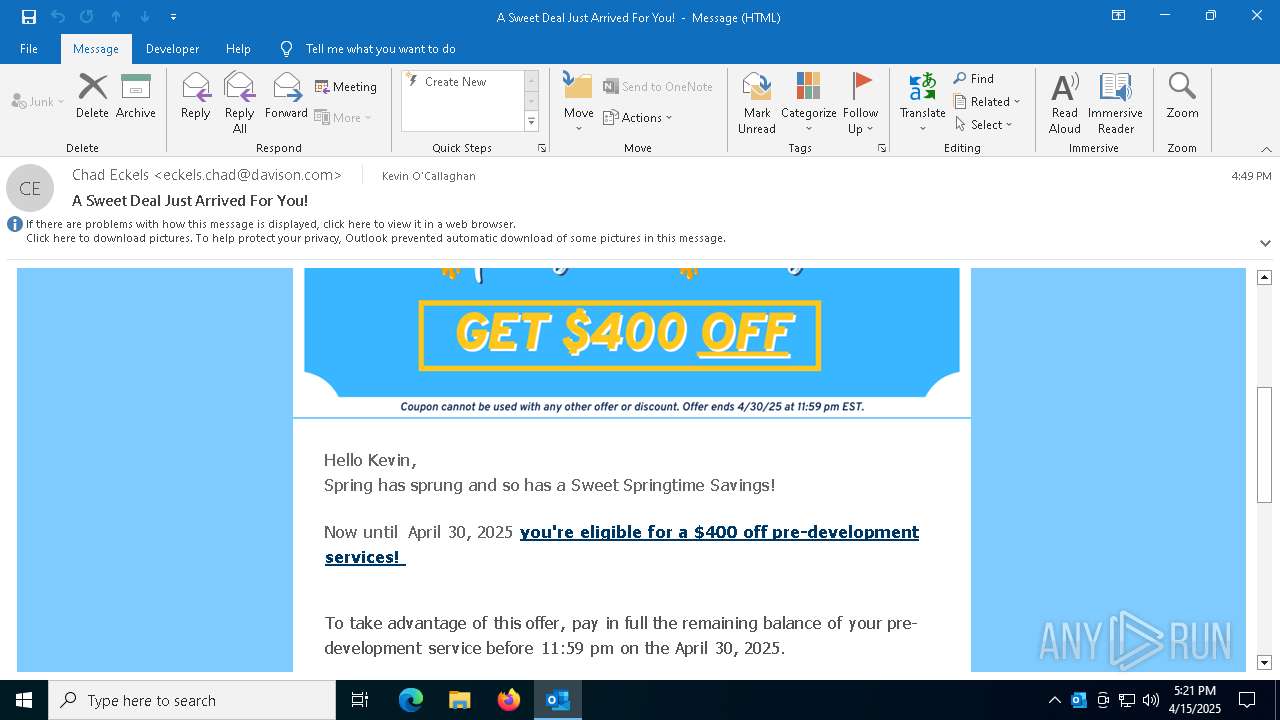Click the message vertical scrollbar thumb
This screenshot has height=720, width=1280.
[1264, 444]
